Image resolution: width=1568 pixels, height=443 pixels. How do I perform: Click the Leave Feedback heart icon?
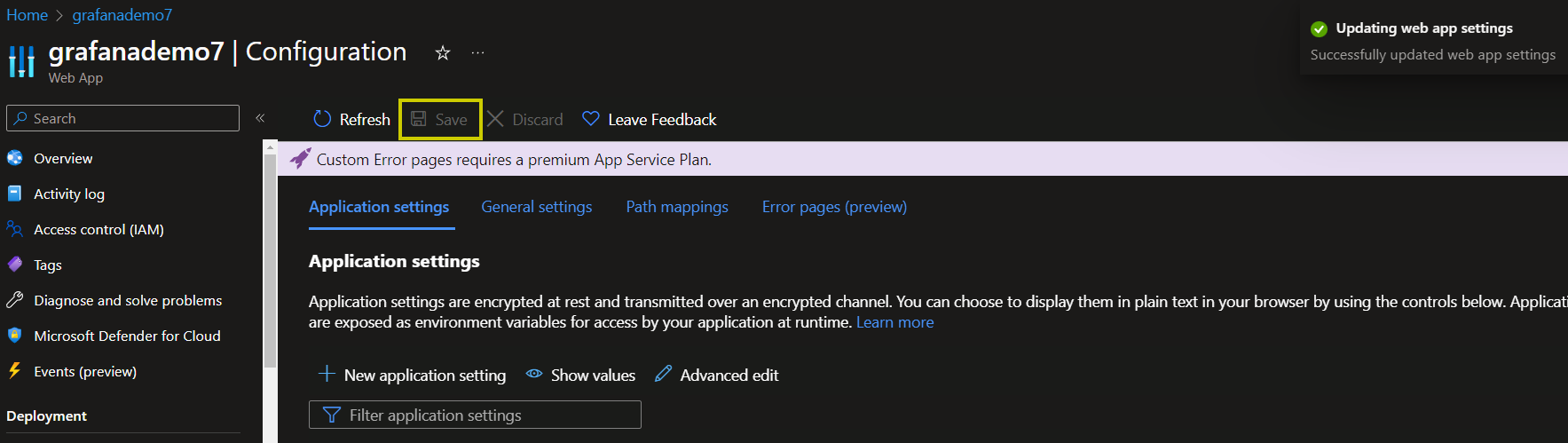point(591,118)
